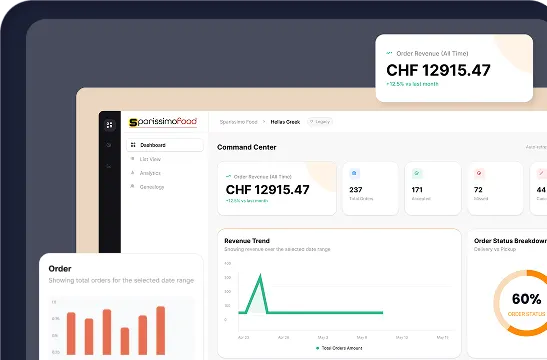547x360 pixels.
Task: Click the Sparissimo Food breadcrumb link
Action: click(x=238, y=122)
